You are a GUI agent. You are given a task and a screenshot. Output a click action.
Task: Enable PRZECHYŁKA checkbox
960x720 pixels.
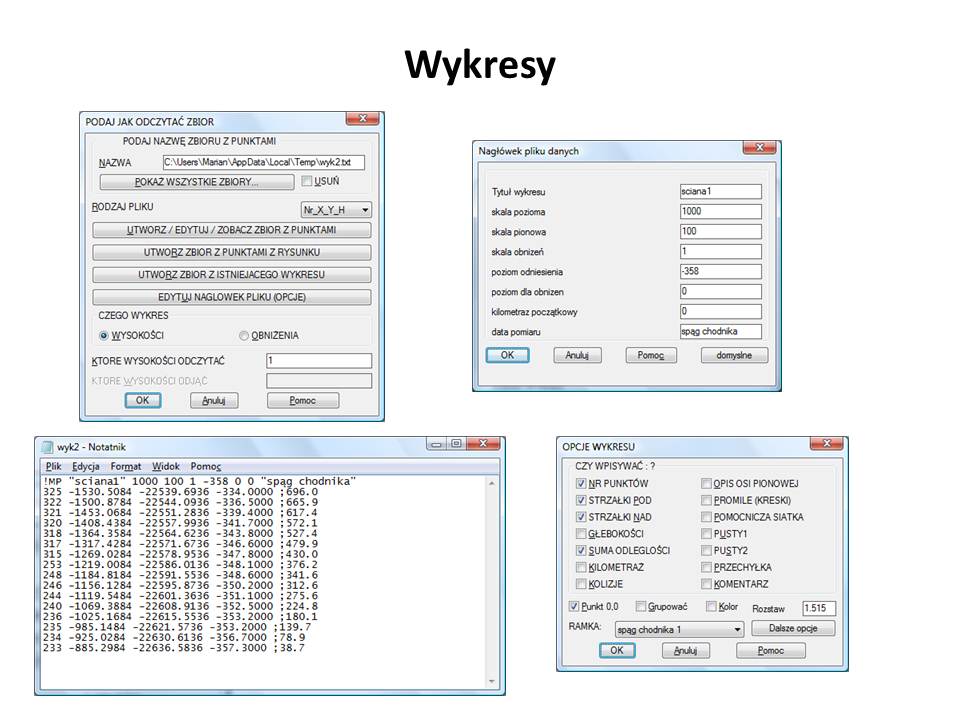click(706, 567)
